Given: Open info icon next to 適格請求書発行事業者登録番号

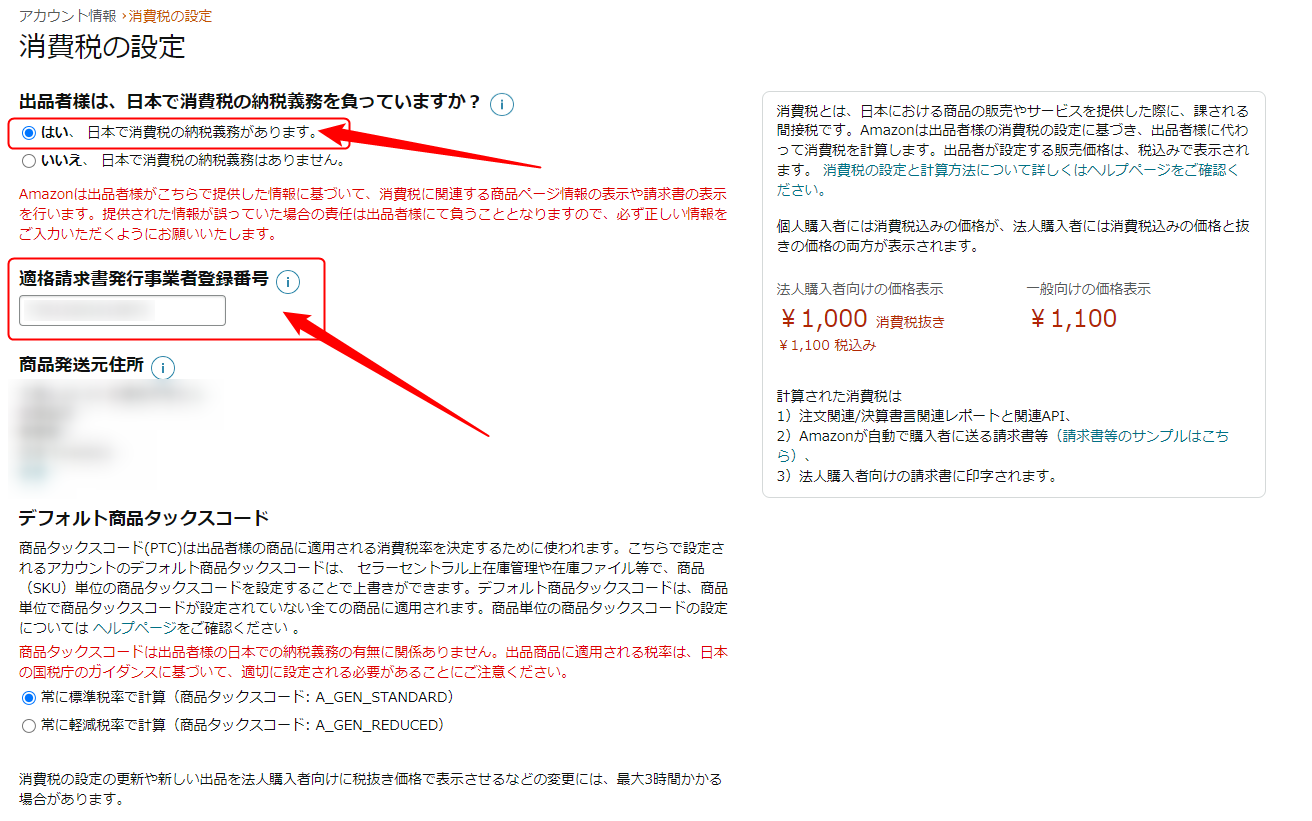Looking at the screenshot, I should [288, 282].
